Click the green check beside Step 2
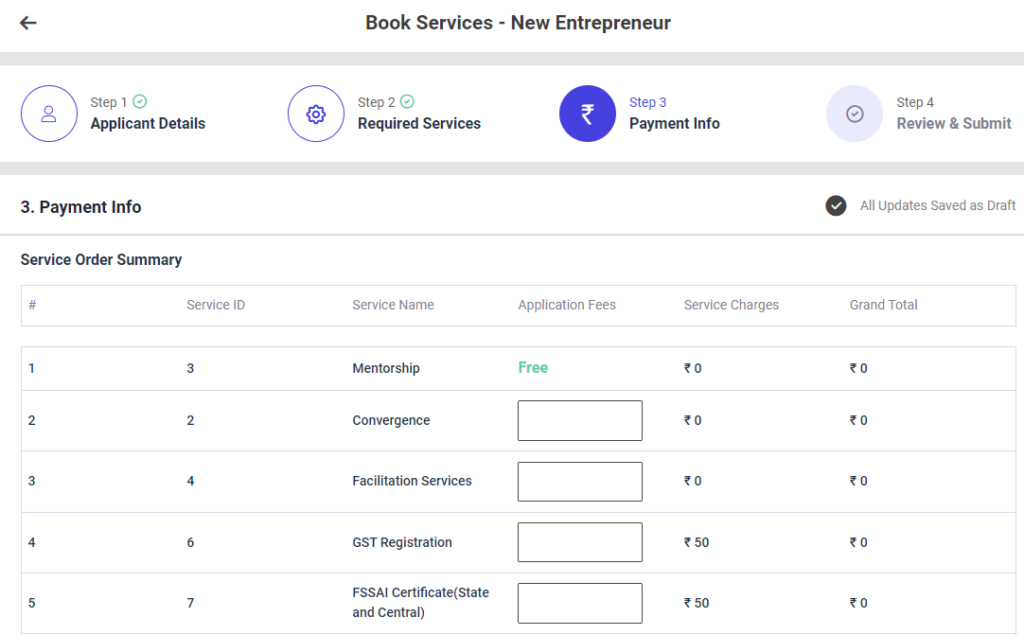The height and width of the screenshot is (635, 1024). [x=407, y=102]
